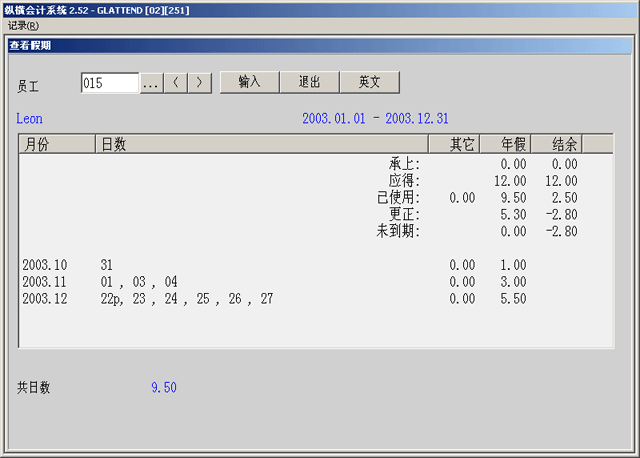Click the 查看假期 window title bar
Screen dimensions: 640x458
coord(320,45)
